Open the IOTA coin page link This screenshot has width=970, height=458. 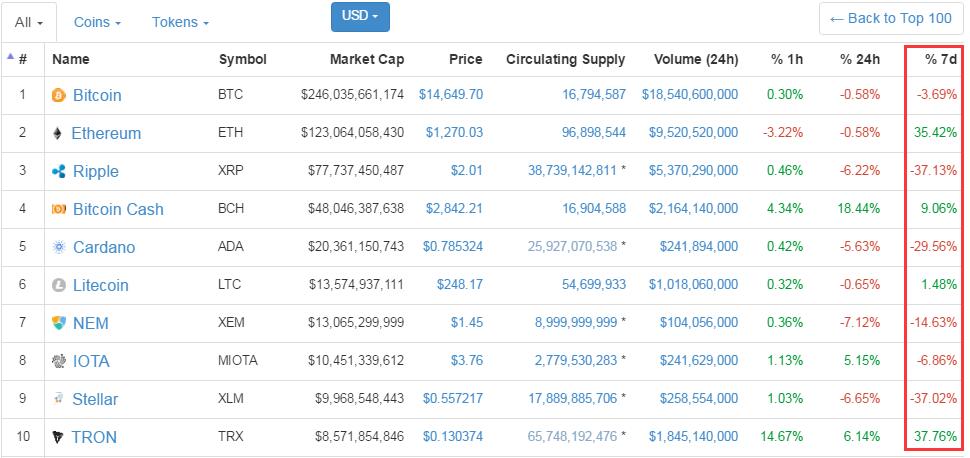91,362
